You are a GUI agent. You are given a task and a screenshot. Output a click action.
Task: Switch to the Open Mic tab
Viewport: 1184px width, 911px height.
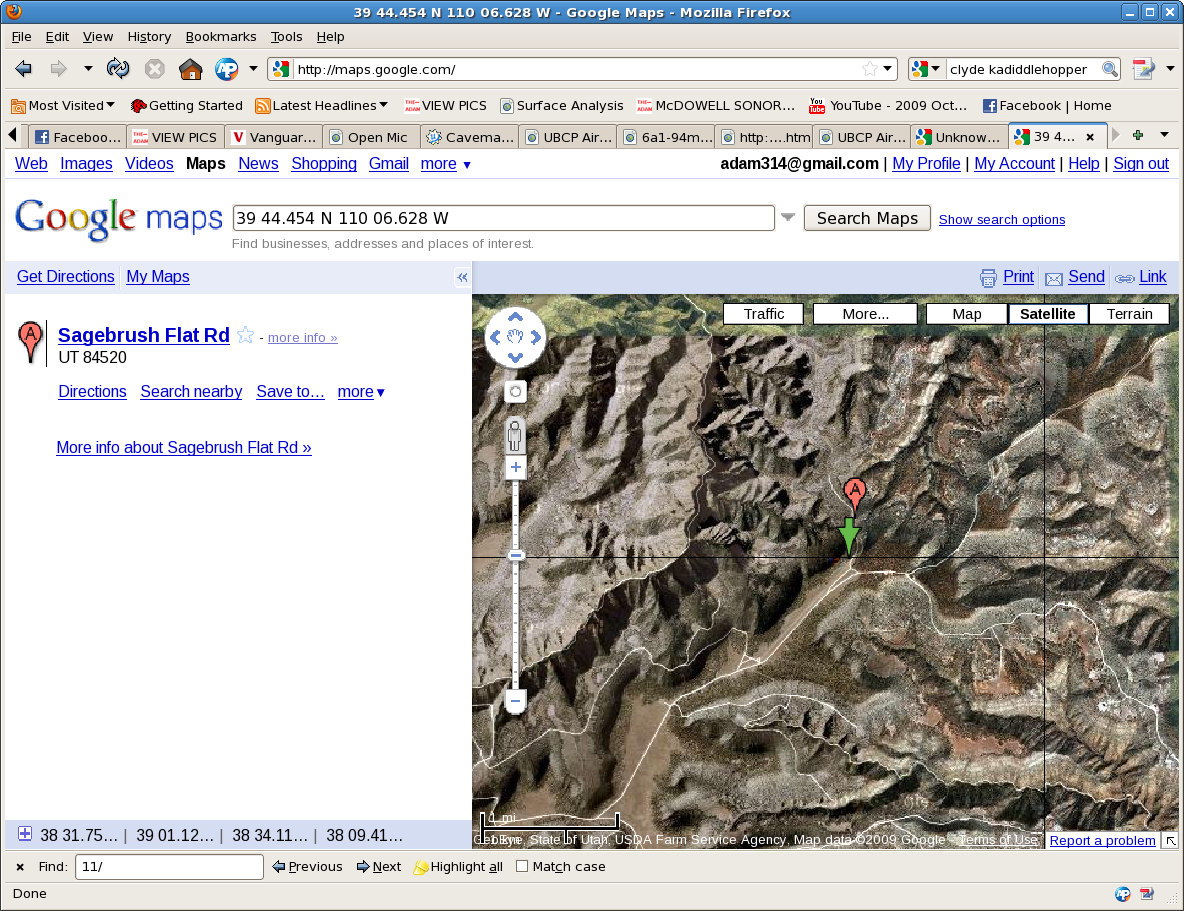click(369, 137)
